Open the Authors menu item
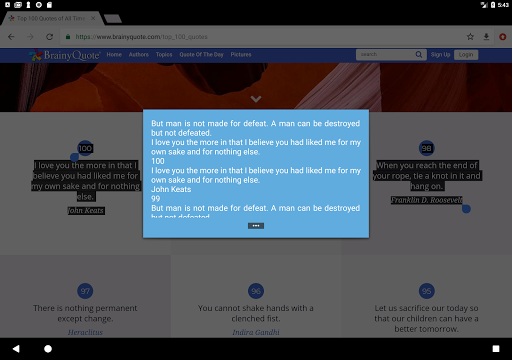512x360 pixels. (139, 54)
